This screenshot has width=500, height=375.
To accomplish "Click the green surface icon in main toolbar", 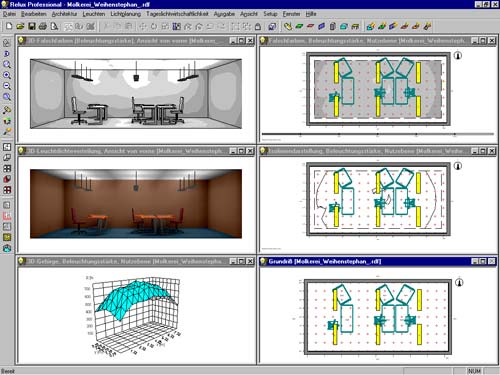I will point(299,26).
